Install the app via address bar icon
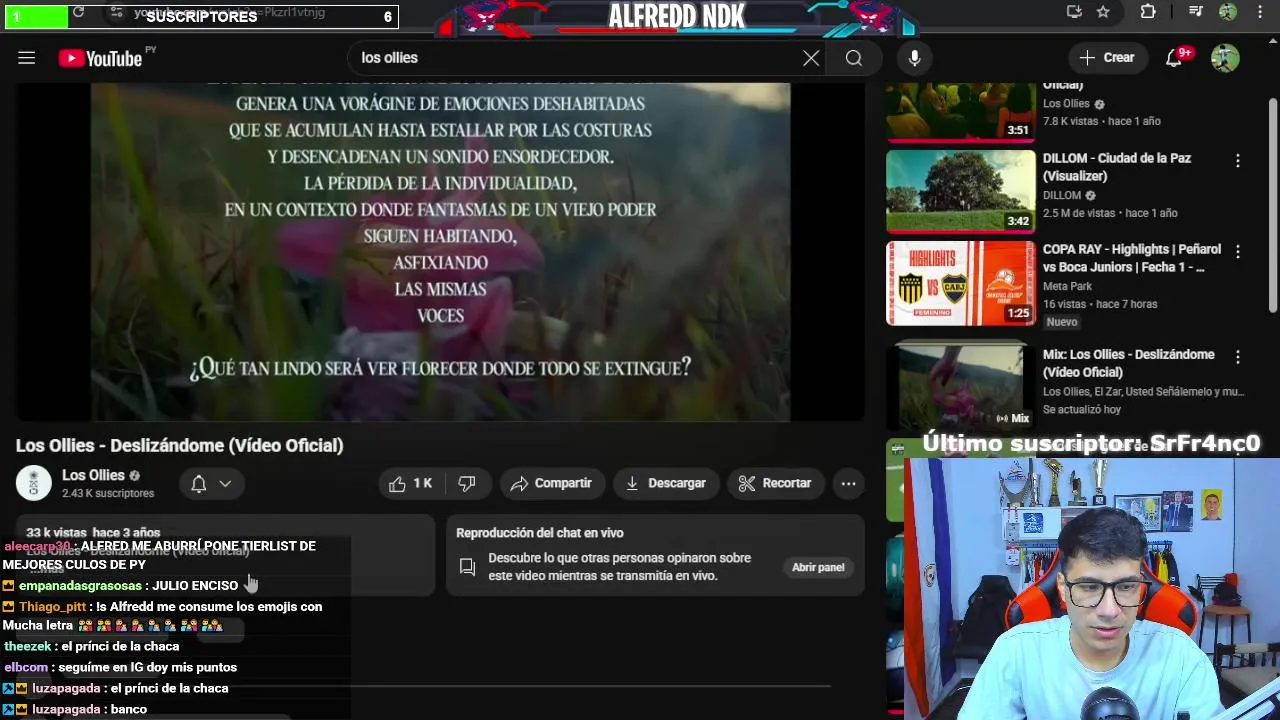The image size is (1280, 720). pyautogui.click(x=1074, y=12)
